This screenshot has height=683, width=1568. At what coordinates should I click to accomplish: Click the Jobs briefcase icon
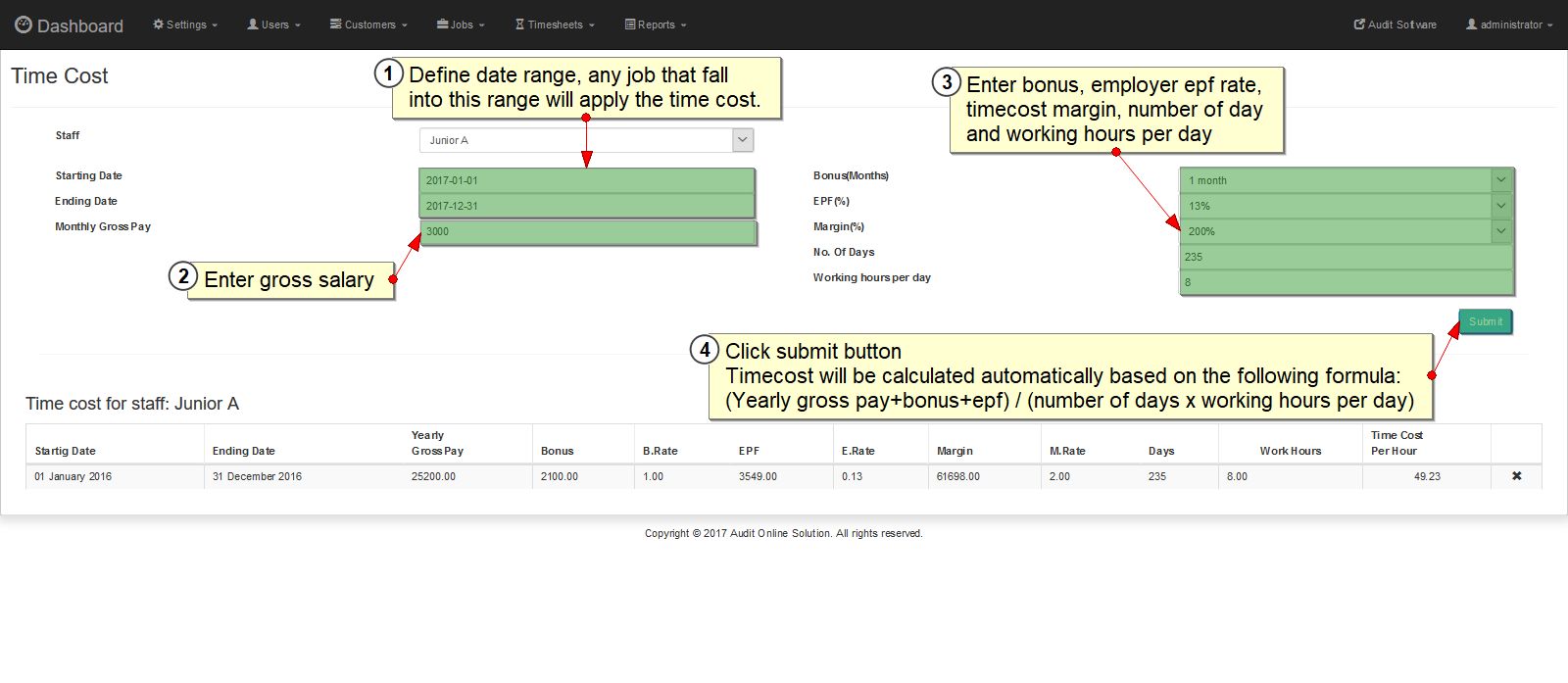[443, 24]
